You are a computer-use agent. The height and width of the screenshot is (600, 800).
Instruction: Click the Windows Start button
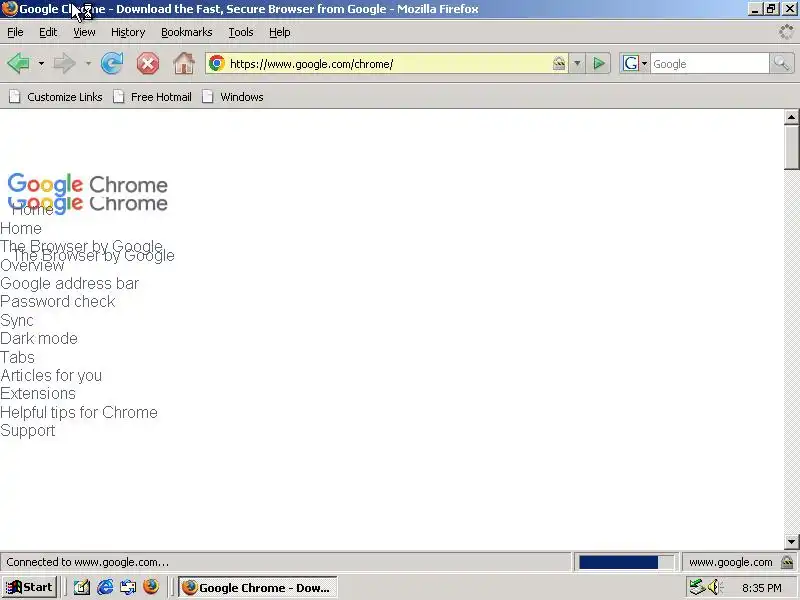point(29,587)
